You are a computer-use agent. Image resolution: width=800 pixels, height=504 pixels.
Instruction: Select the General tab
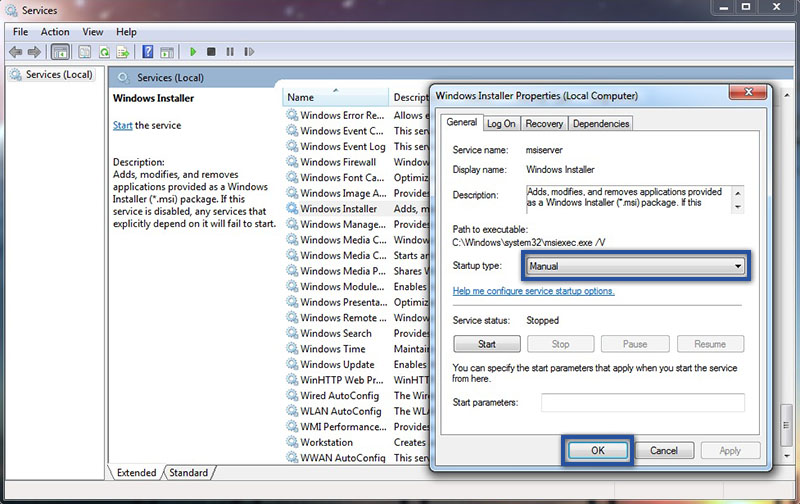tap(461, 122)
